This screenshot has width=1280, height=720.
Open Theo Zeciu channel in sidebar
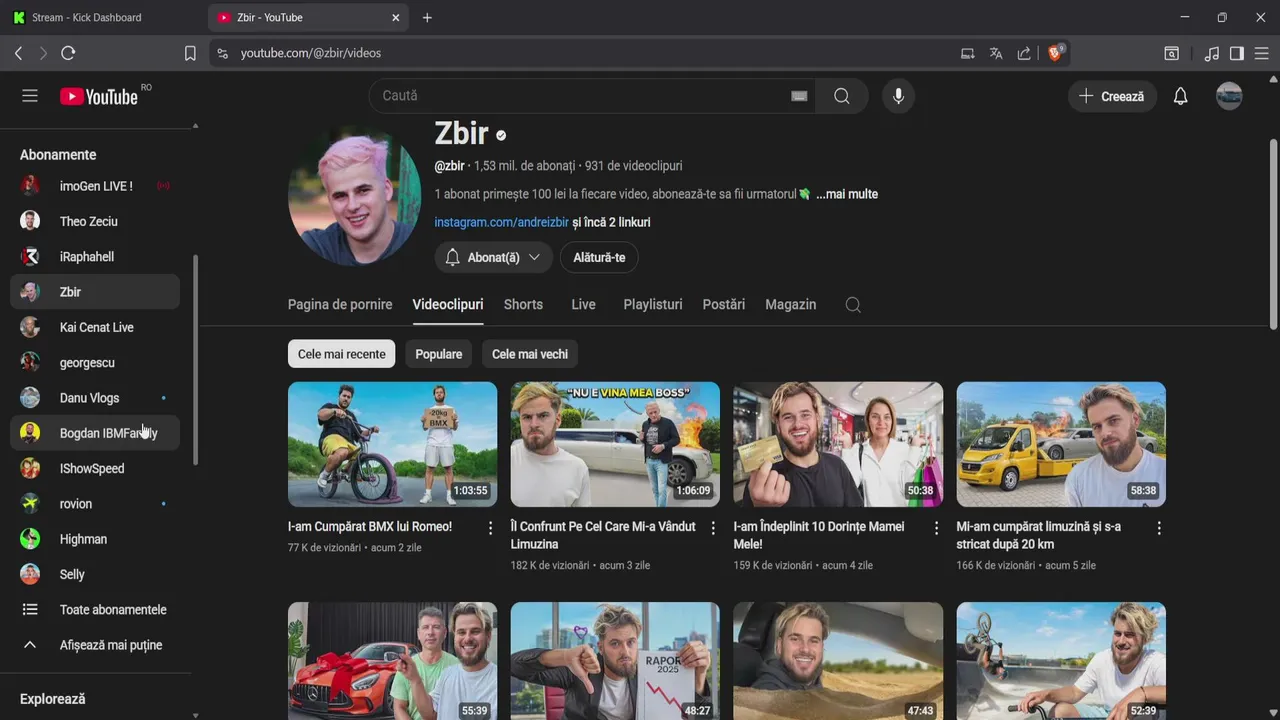tap(95, 221)
